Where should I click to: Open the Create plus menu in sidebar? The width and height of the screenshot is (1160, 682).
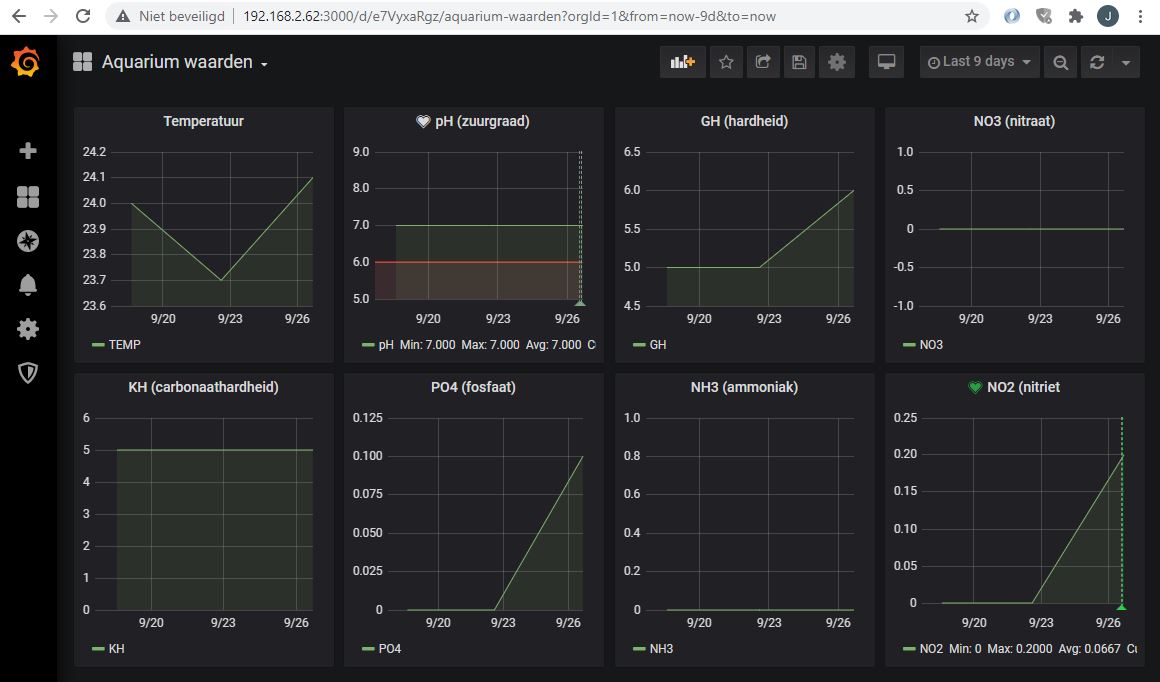coord(28,151)
